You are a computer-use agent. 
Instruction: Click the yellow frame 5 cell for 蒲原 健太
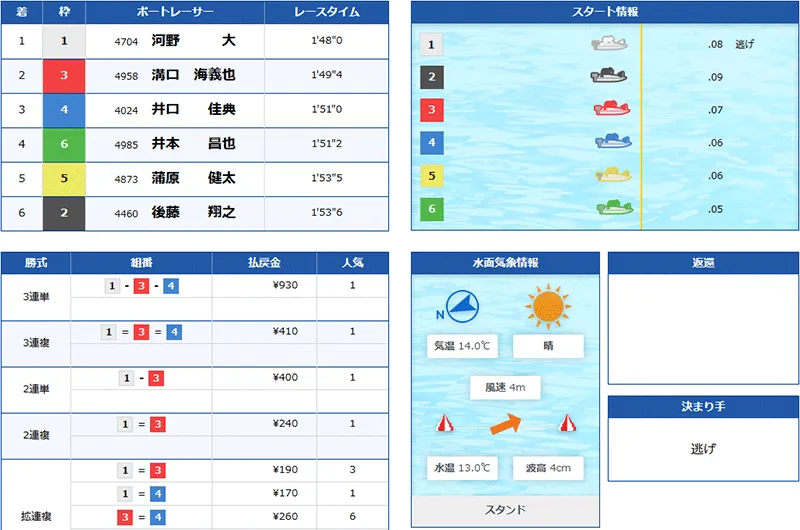[x=64, y=179]
